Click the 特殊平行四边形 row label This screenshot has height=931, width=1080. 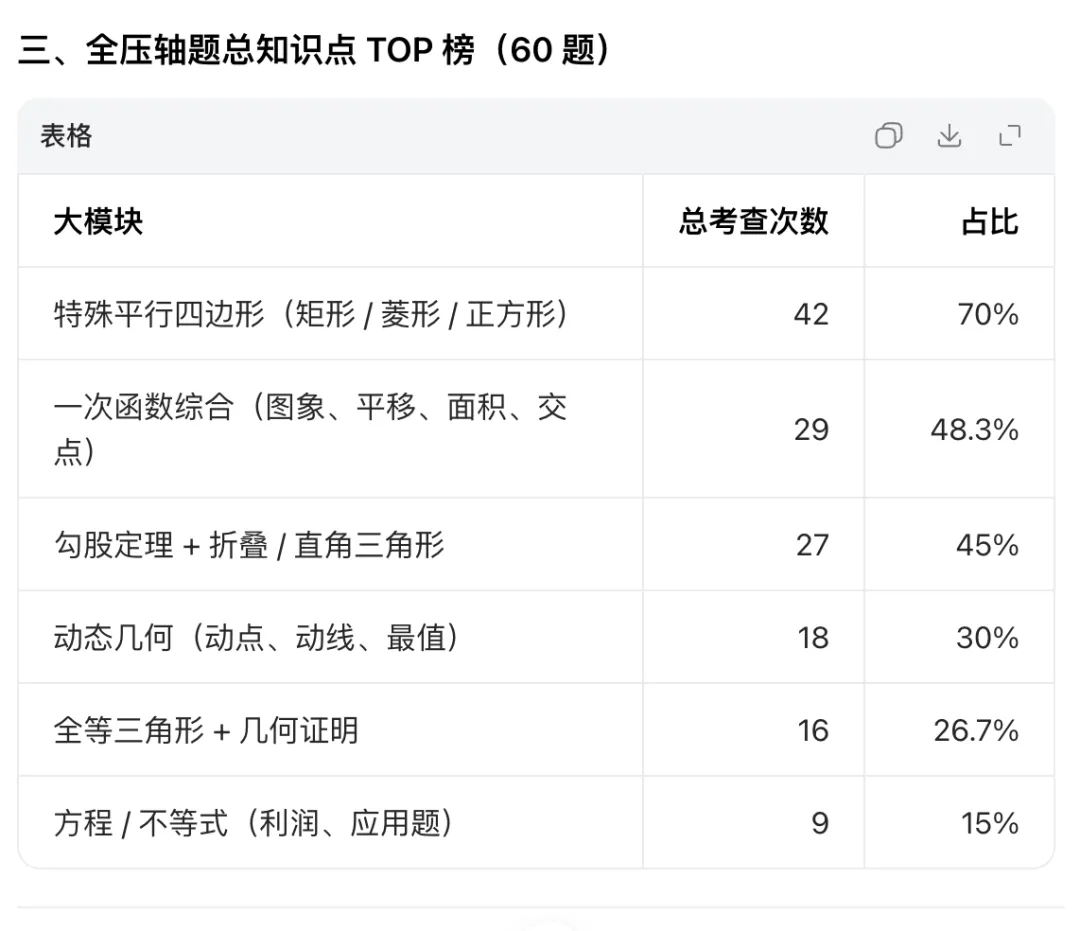coord(311,314)
